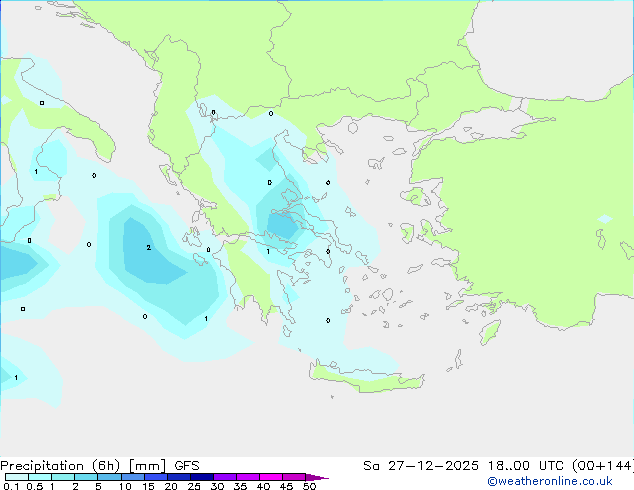
Task: Click the '2' precipitation value on the map
Action: [x=148, y=247]
